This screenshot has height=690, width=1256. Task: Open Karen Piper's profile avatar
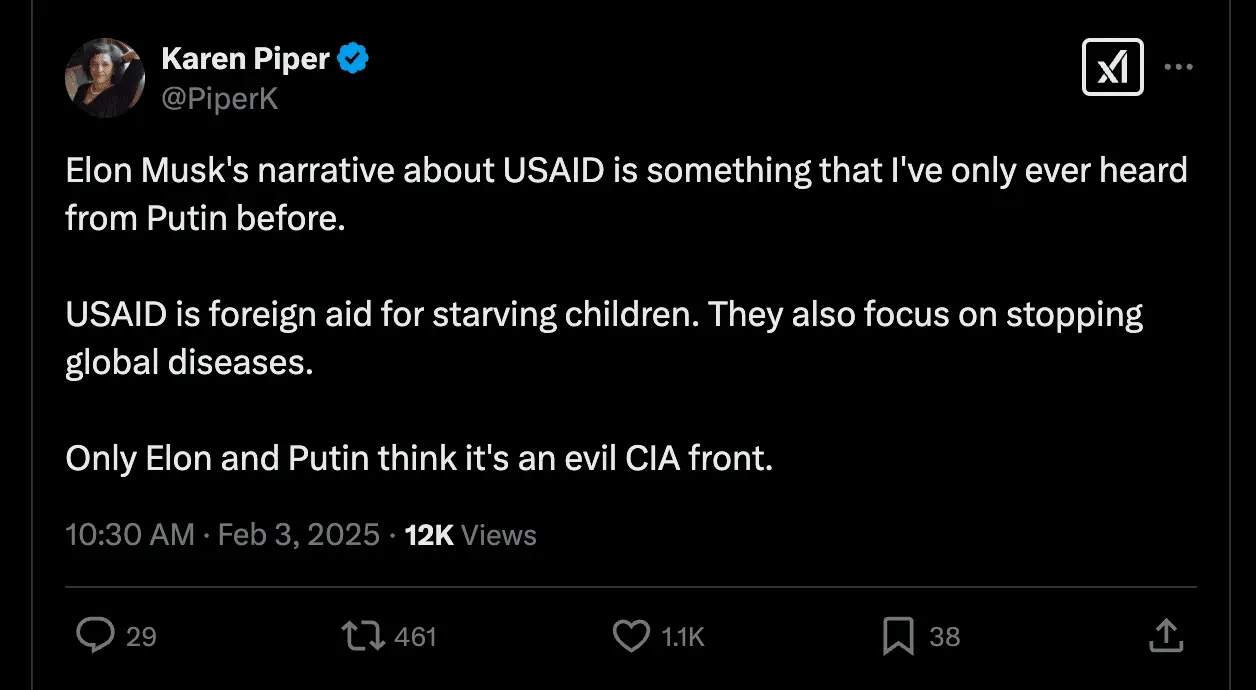point(105,78)
